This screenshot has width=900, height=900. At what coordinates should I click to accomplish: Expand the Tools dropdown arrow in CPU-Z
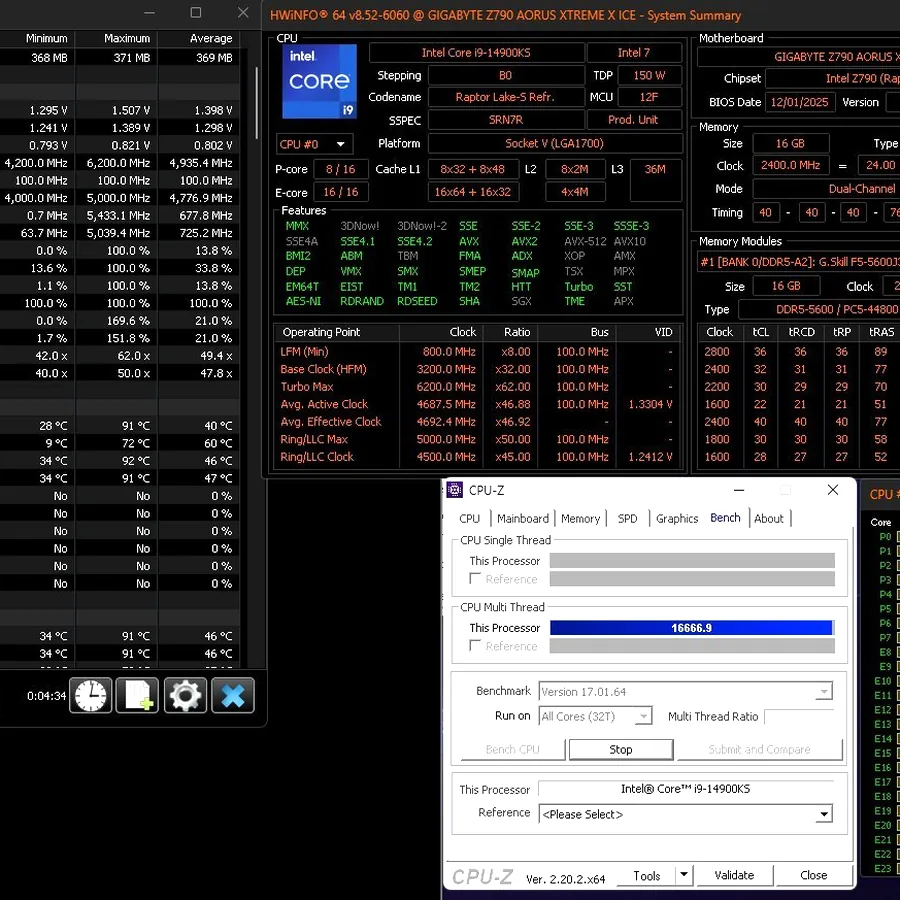(x=684, y=875)
